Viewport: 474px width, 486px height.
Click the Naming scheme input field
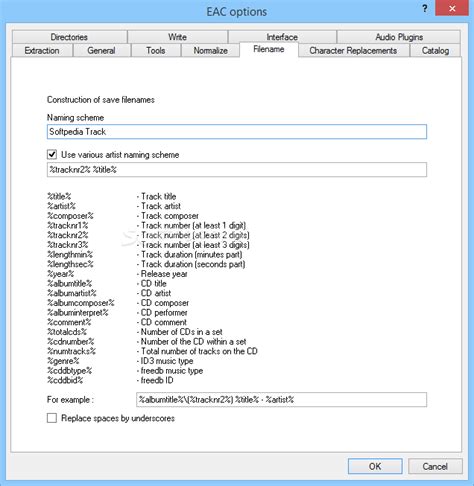237,132
